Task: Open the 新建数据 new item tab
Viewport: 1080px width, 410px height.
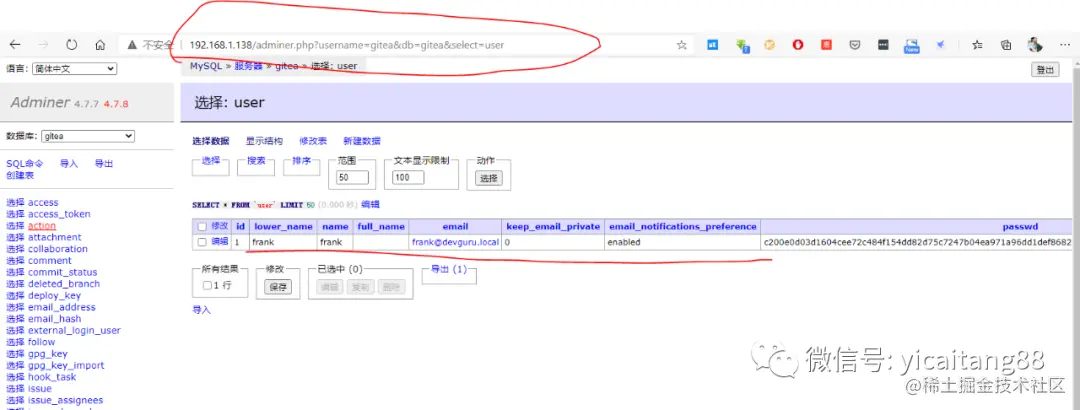Action: point(362,141)
